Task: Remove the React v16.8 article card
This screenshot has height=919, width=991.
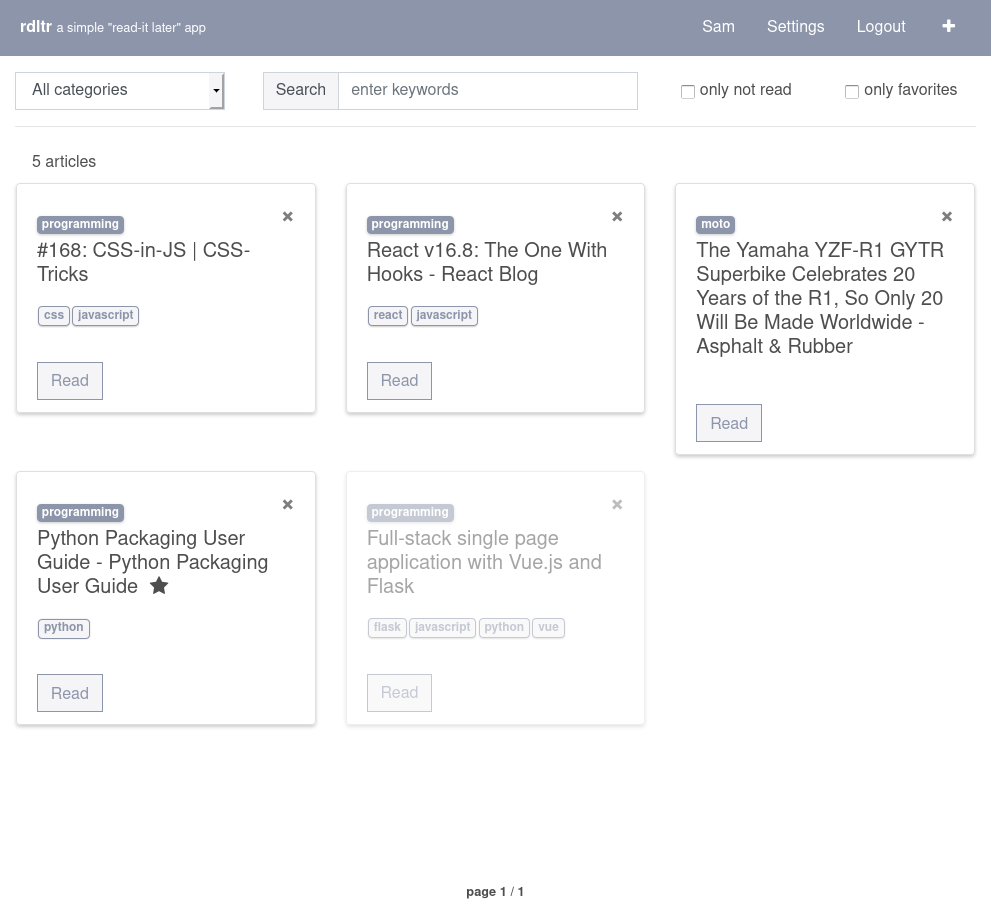Action: pos(617,216)
